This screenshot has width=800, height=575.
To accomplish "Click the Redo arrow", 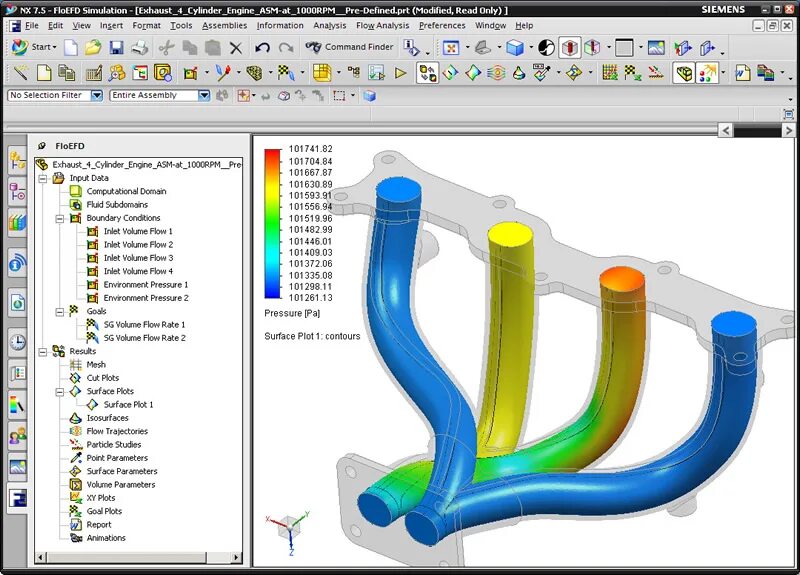I will click(286, 47).
